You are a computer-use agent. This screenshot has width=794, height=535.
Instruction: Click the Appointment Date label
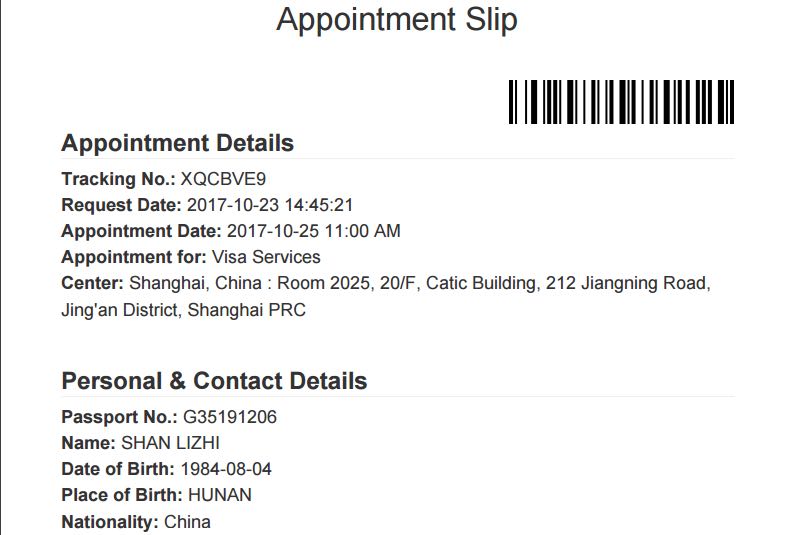(x=141, y=231)
